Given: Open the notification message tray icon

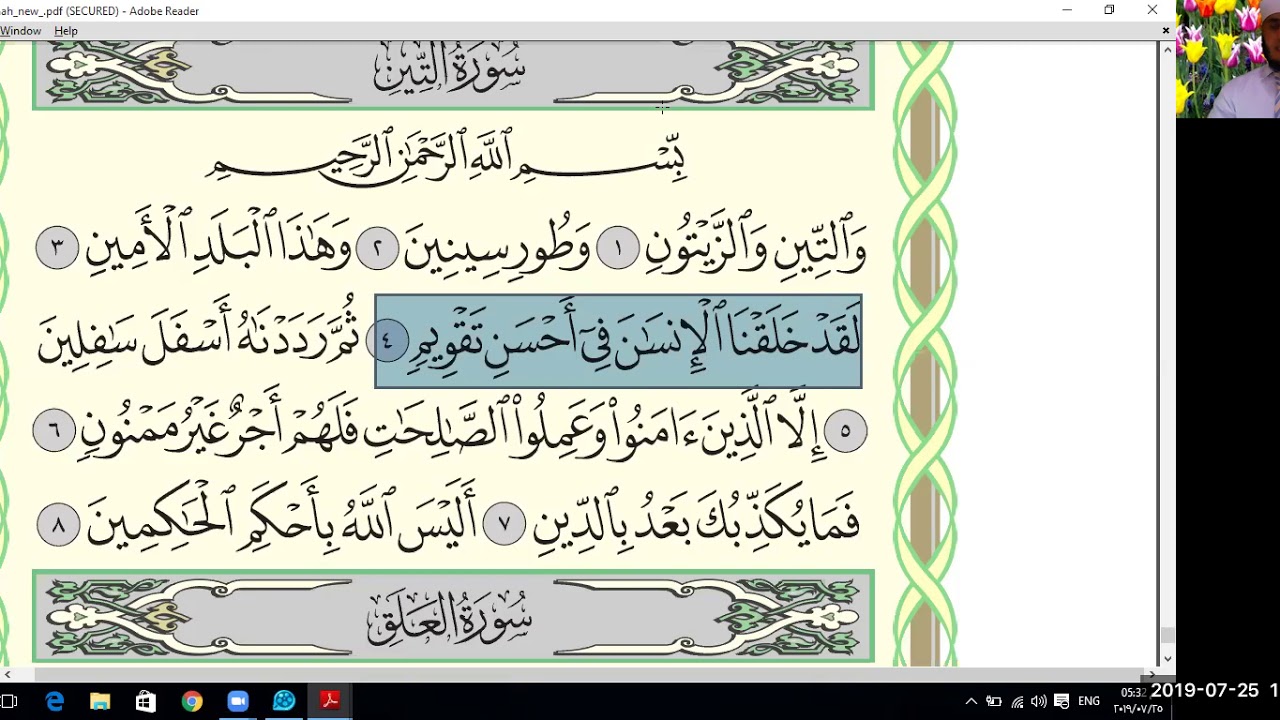Looking at the screenshot, I should (x=1062, y=702).
